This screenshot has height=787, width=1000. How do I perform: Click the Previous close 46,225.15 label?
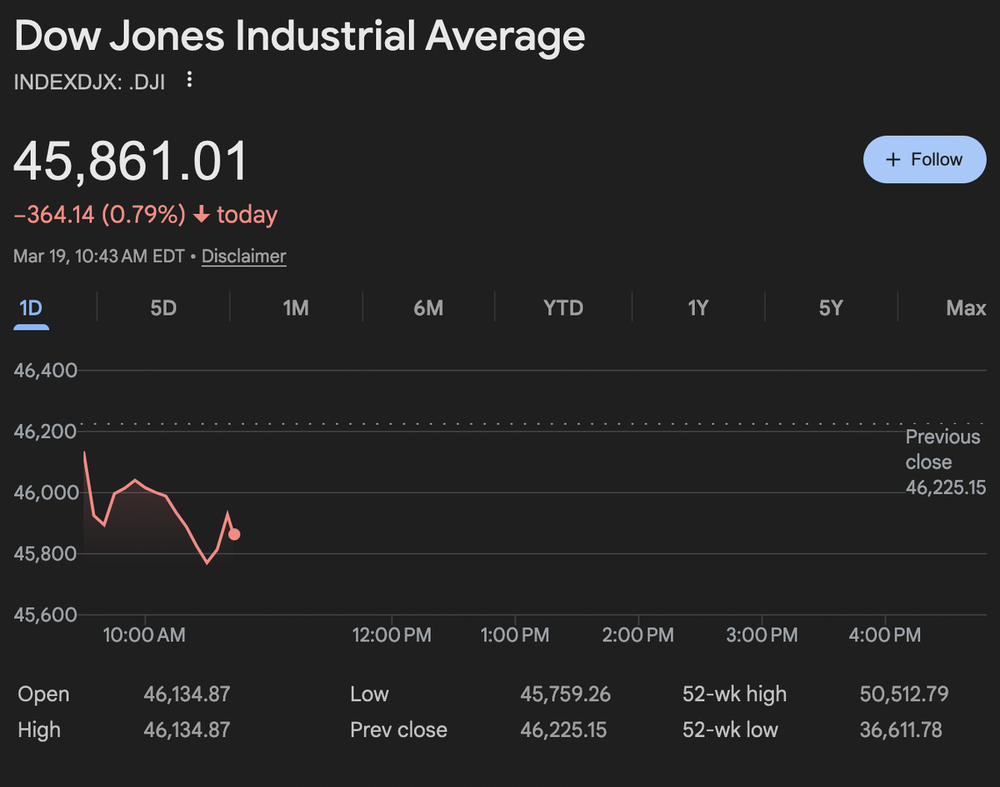point(942,462)
